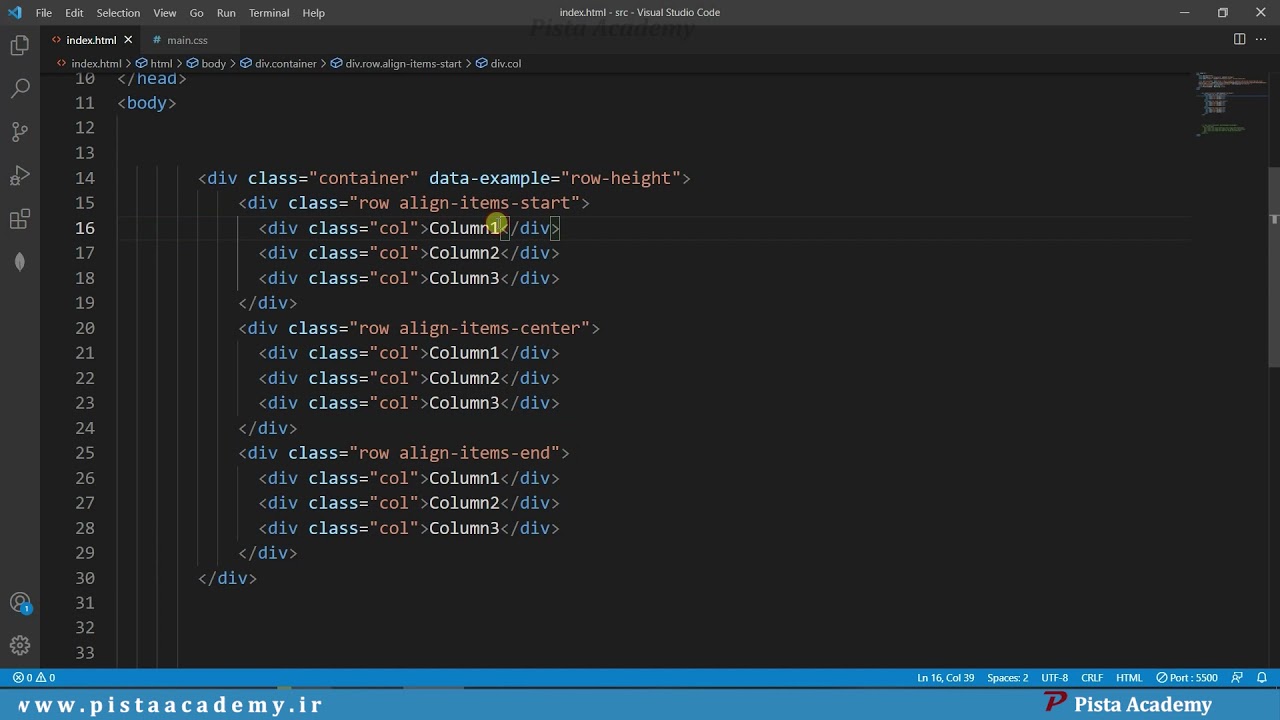Select language mode HTML in status bar

1129,677
